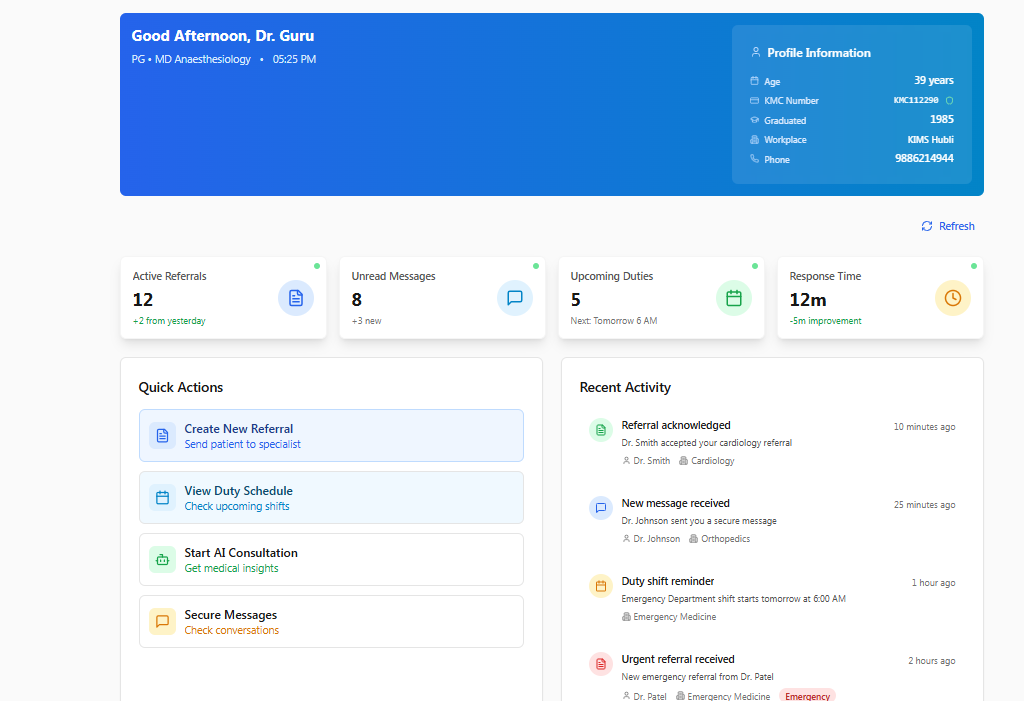Open the Upcoming Duties stat card
The image size is (1024, 701).
pos(662,298)
